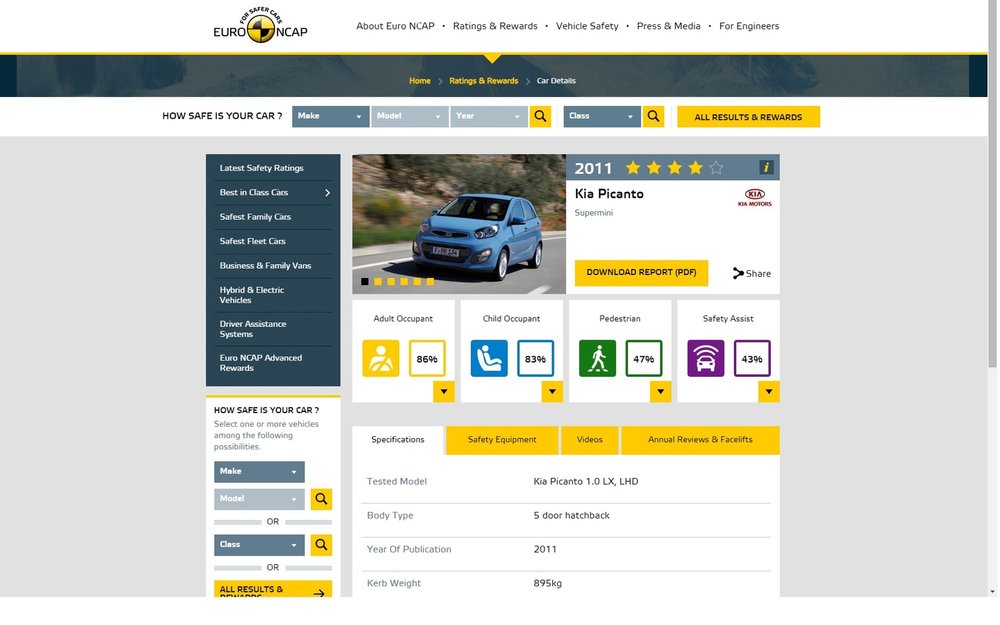Expand the Adult Occupant details arrow
This screenshot has width=1000, height=625.
tap(444, 392)
